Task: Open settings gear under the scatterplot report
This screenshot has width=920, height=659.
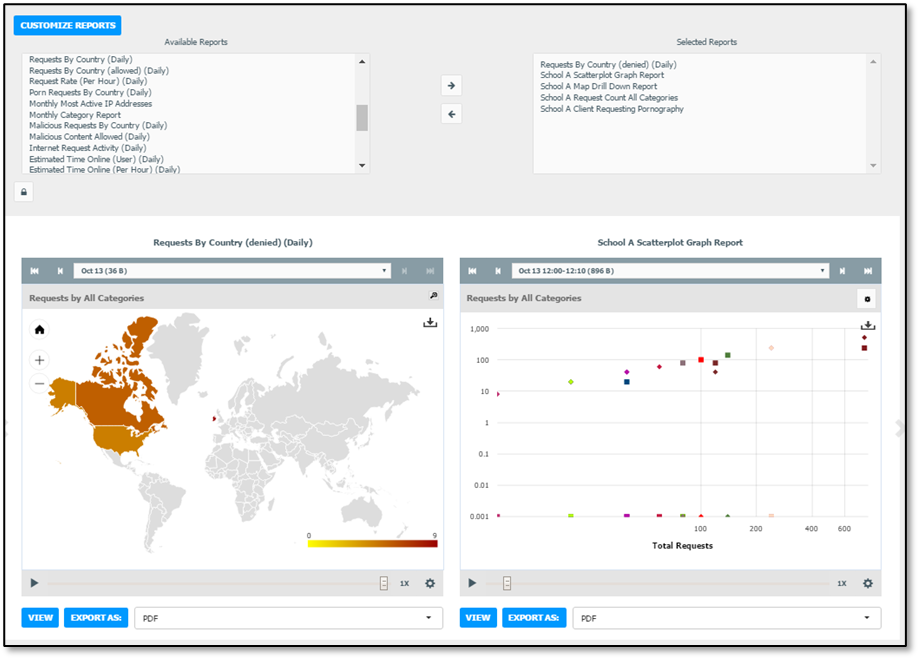Action: point(868,583)
